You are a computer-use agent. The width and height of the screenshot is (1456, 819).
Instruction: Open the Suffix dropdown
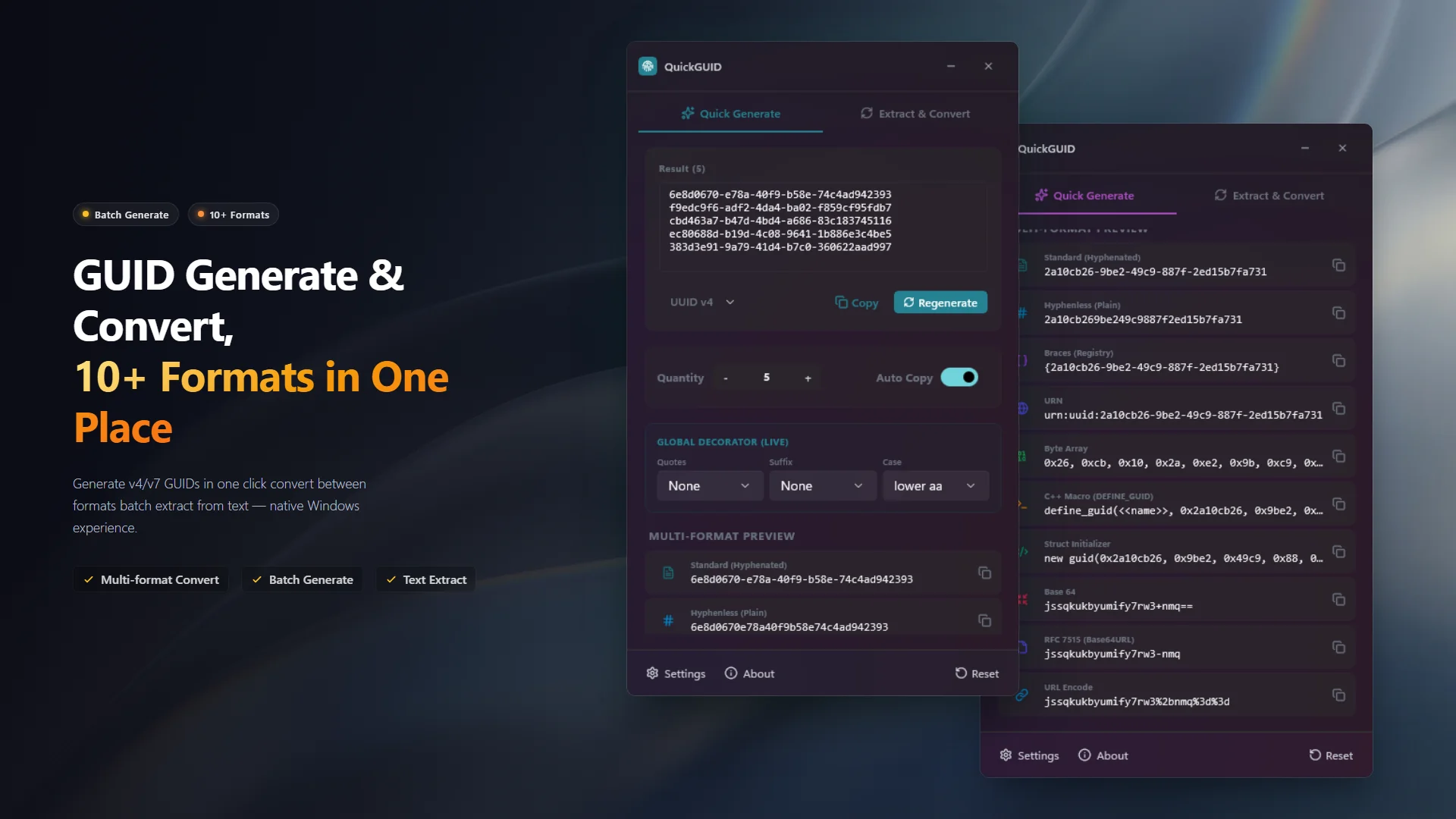click(823, 486)
